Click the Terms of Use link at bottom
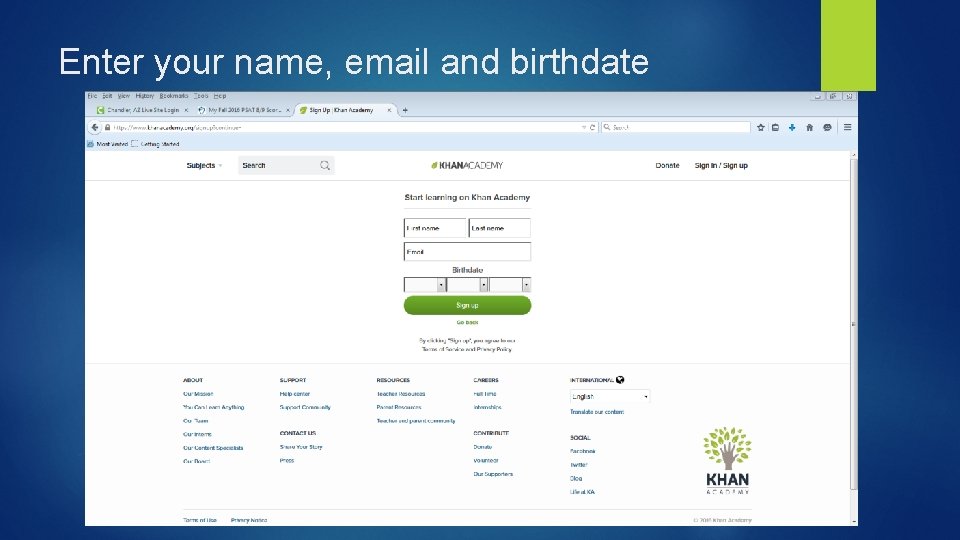Image resolution: width=960 pixels, height=540 pixels. point(200,520)
